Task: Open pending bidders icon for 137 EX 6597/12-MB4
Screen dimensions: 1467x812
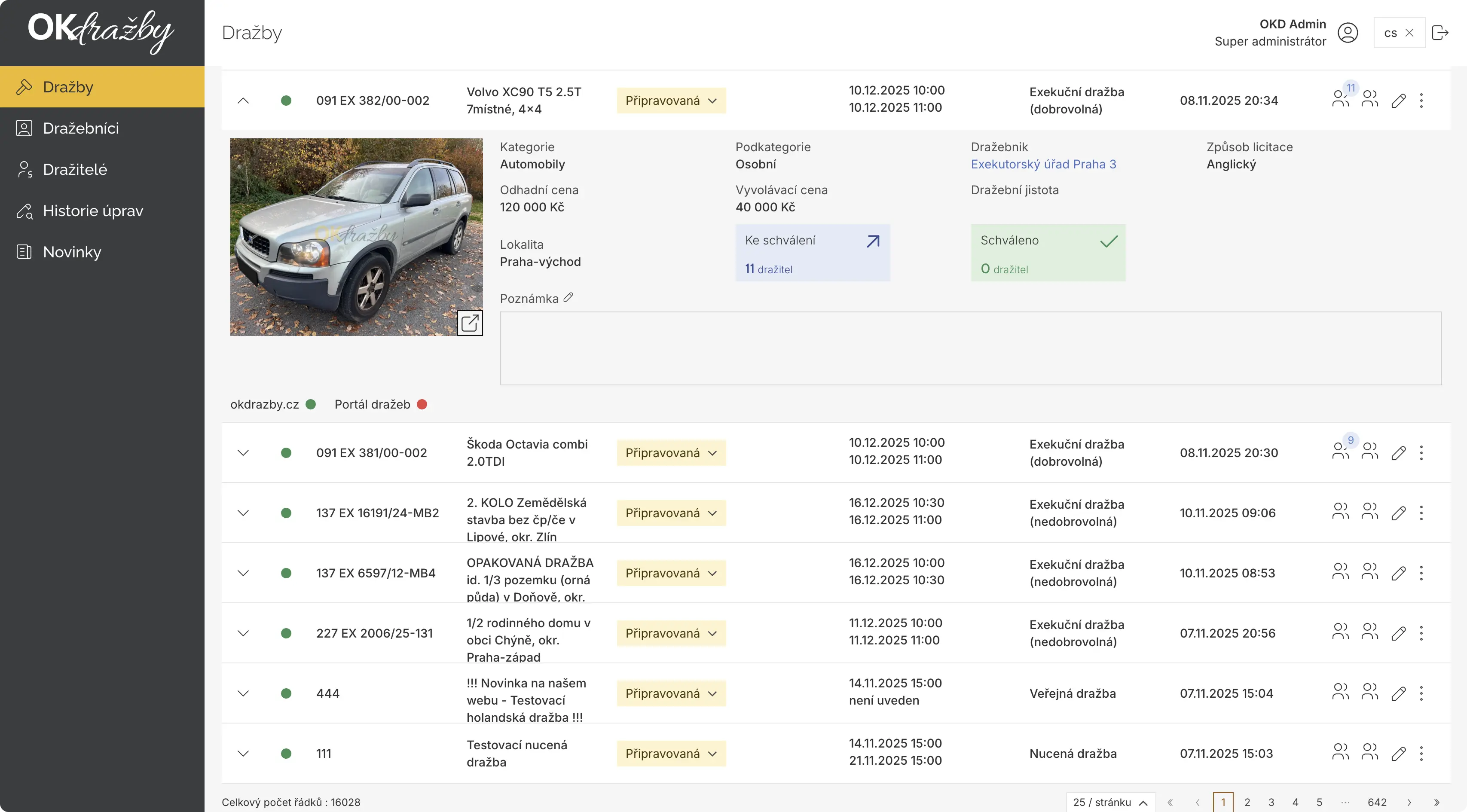Action: point(1341,571)
